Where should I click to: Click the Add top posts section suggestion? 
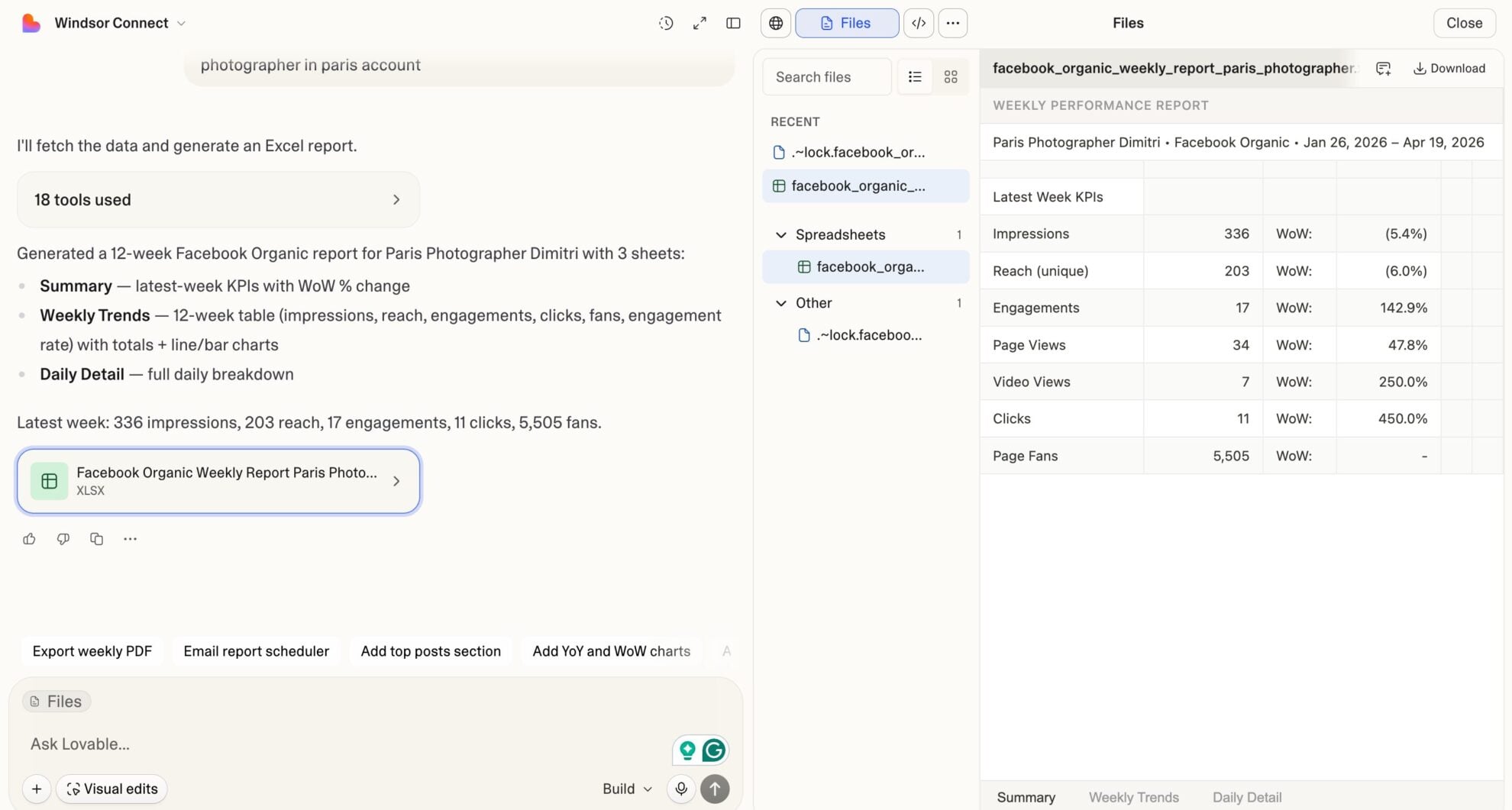tap(431, 651)
